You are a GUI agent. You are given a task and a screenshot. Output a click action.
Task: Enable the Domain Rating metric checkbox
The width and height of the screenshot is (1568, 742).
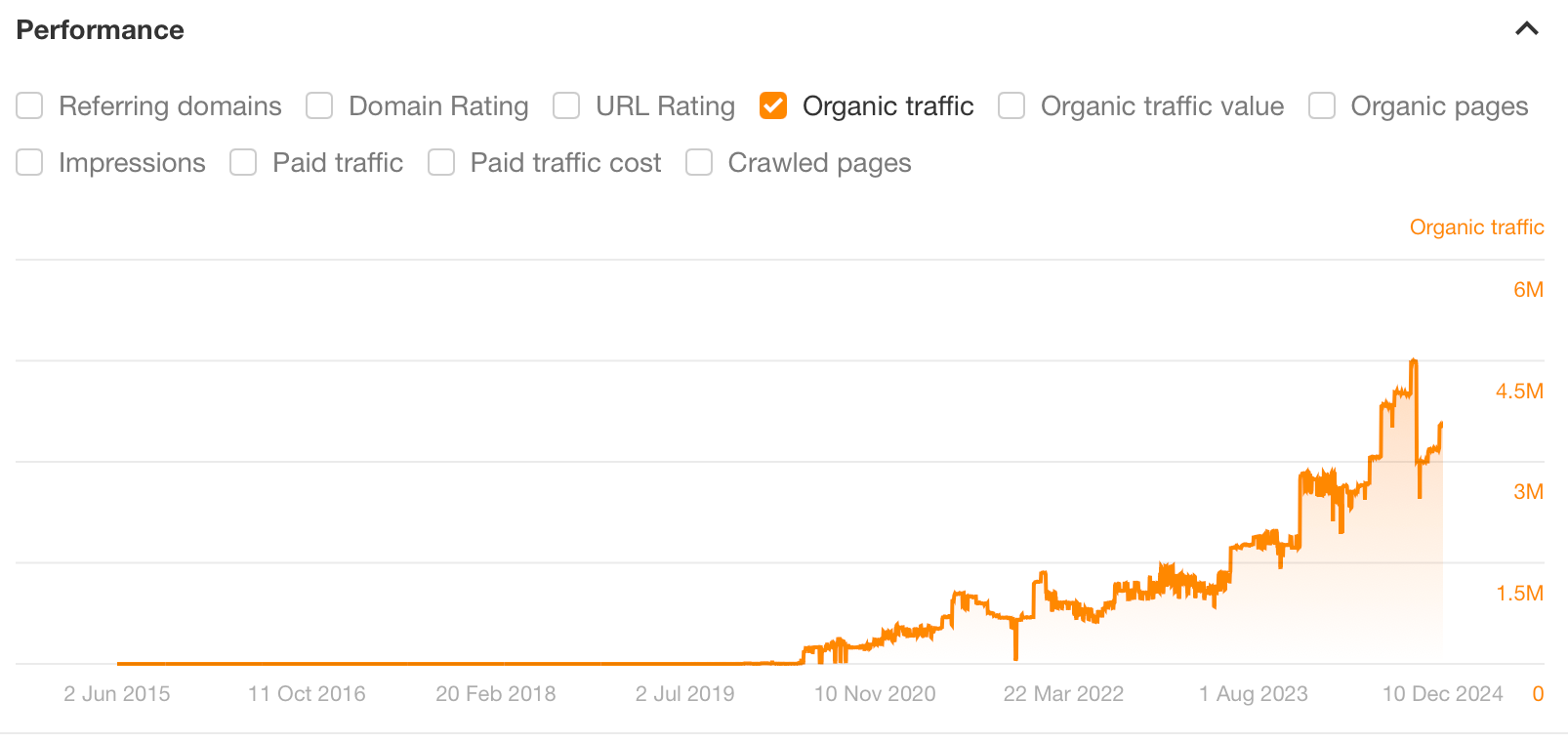click(x=319, y=105)
